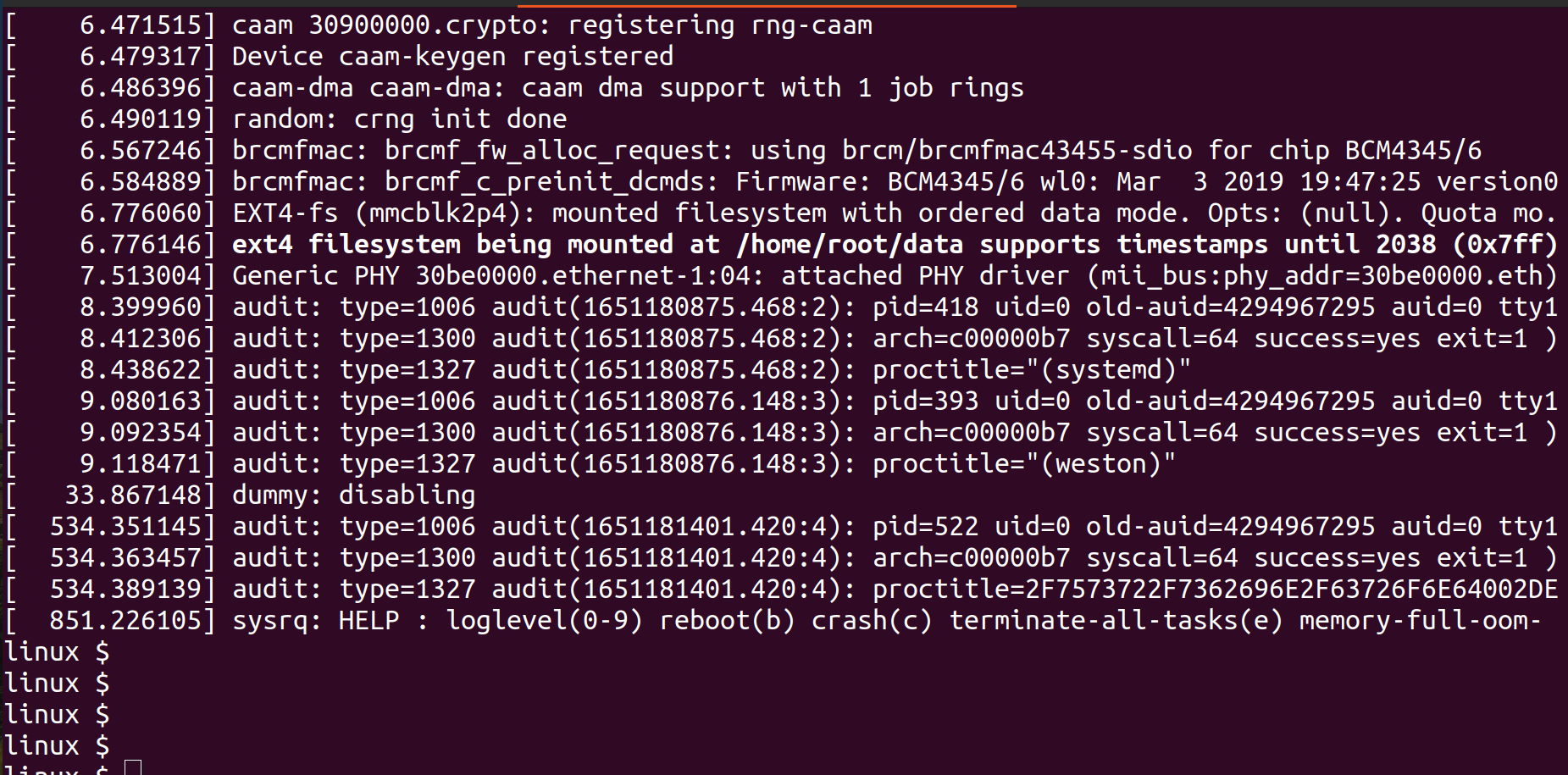Click the terminal cursor block at the last prompt

pyautogui.click(x=132, y=767)
